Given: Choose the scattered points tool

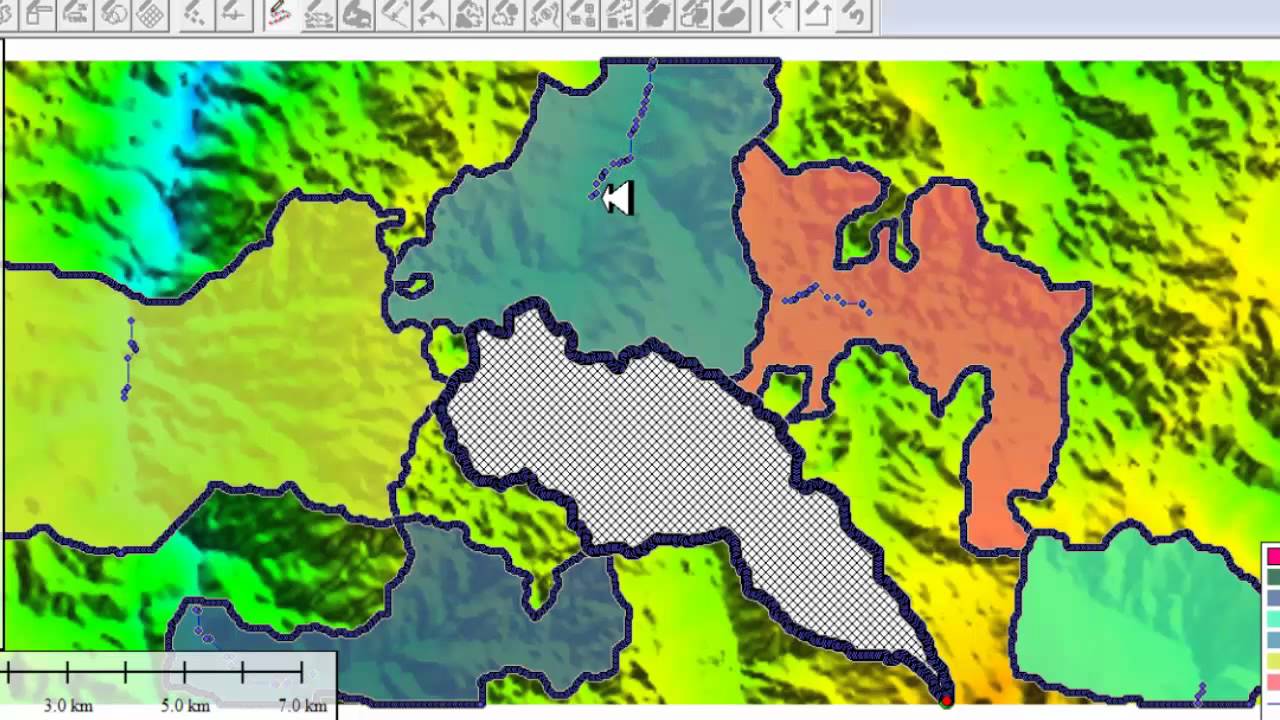Looking at the screenshot, I should 196,14.
